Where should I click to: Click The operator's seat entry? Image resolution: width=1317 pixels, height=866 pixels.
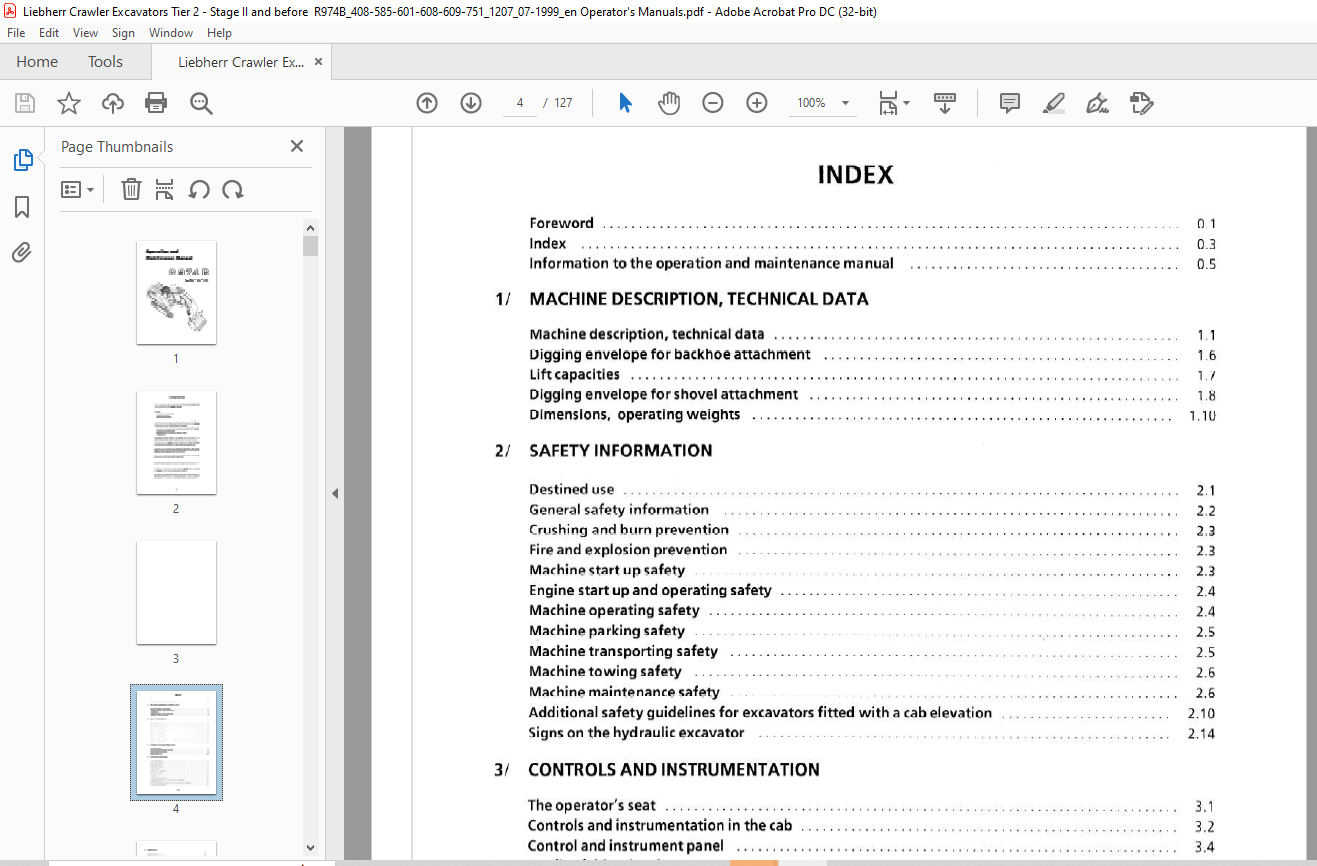pyautogui.click(x=592, y=806)
